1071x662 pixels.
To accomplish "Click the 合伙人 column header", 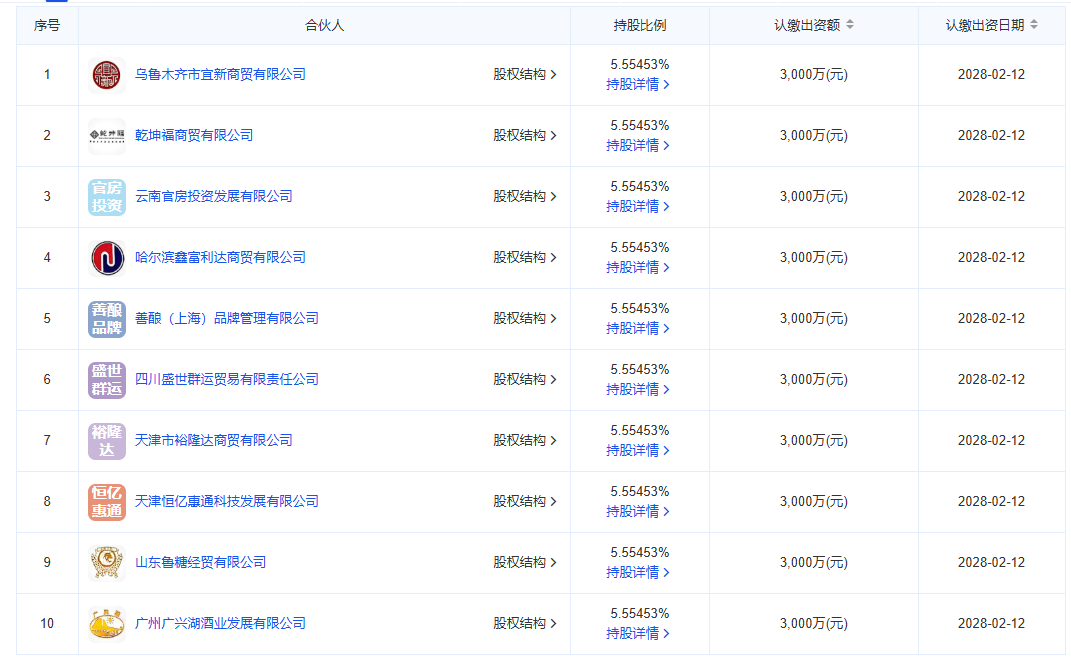I will (324, 25).
